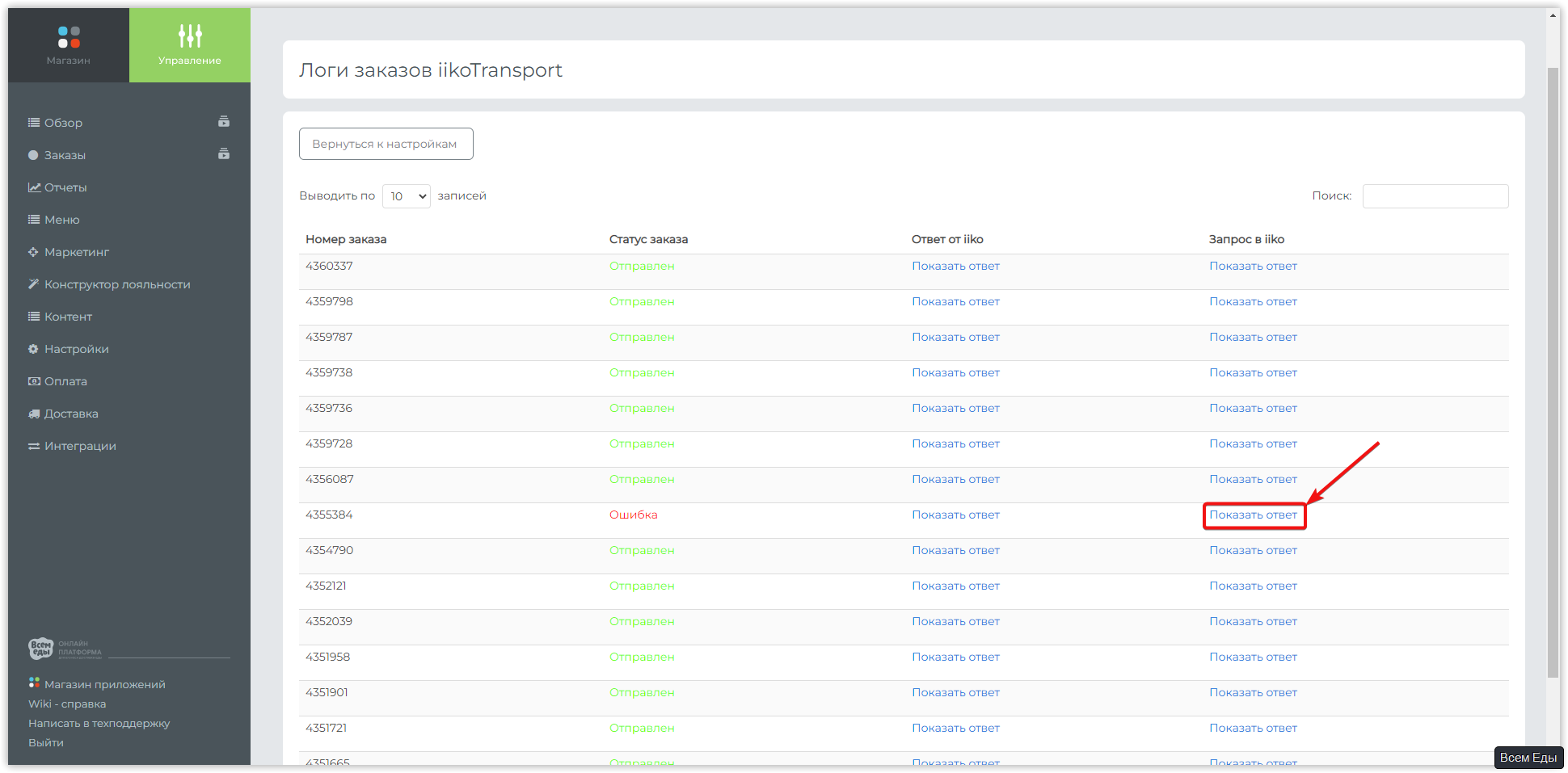Click the Меню list icon
Screen dimensions: 1568x773
34,220
